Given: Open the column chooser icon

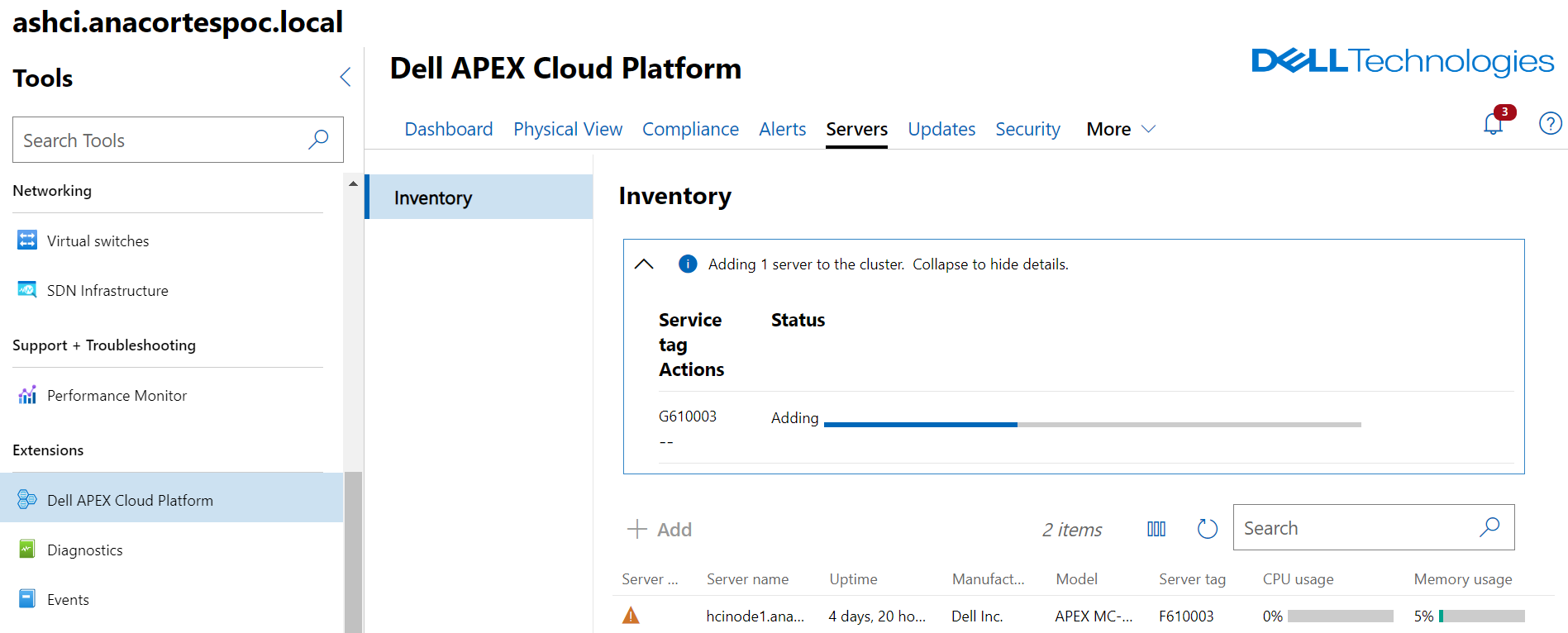Looking at the screenshot, I should [1156, 529].
